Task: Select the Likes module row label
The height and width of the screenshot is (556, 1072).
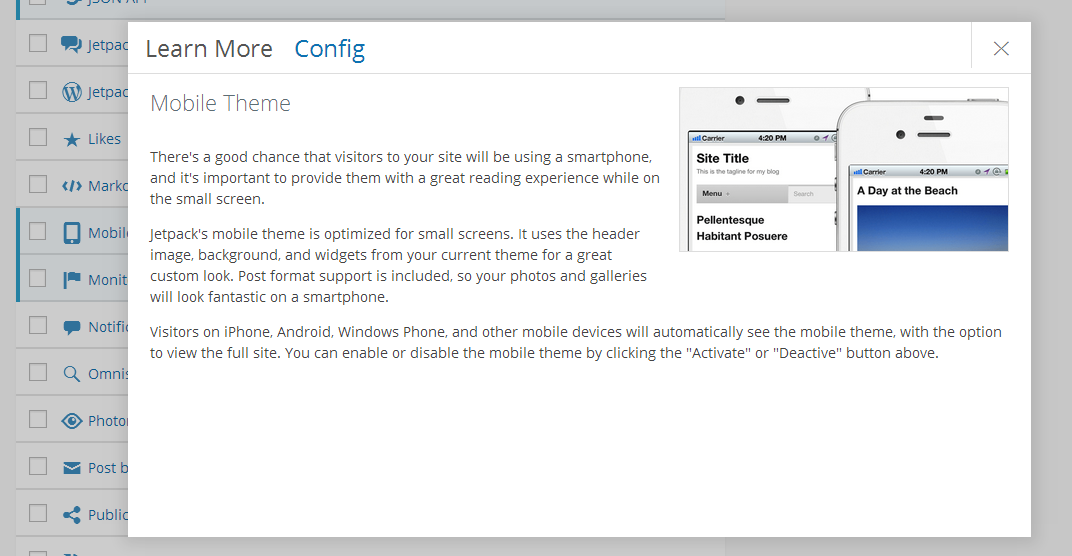Action: [104, 140]
